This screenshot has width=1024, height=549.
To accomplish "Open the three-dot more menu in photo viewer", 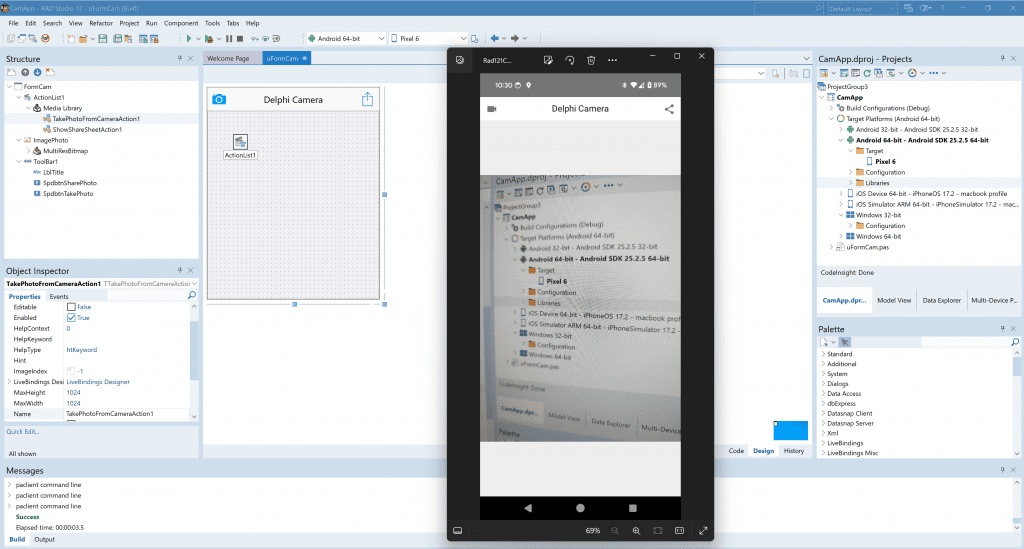I will [x=613, y=60].
